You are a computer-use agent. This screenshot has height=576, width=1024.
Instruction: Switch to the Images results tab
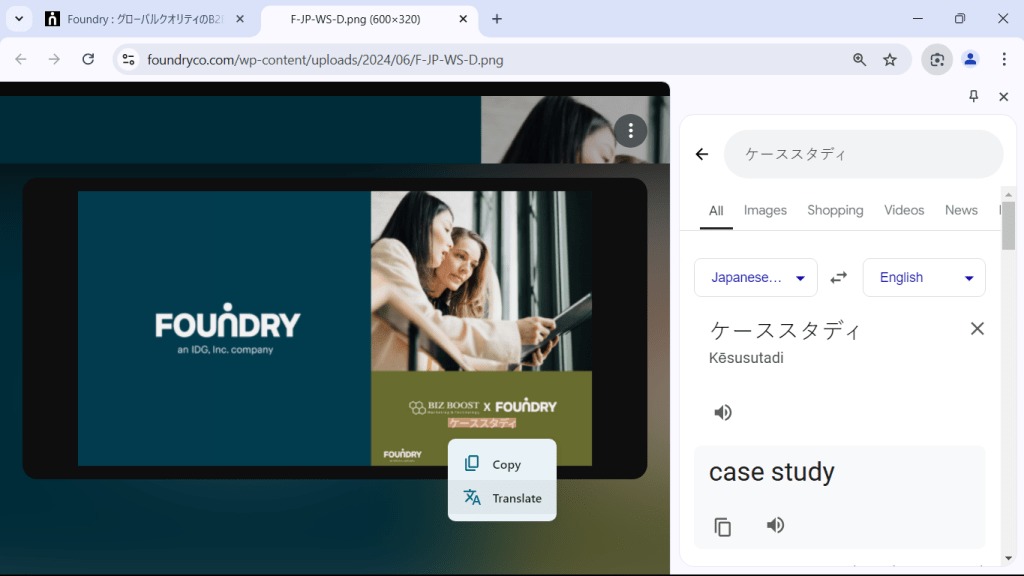765,210
